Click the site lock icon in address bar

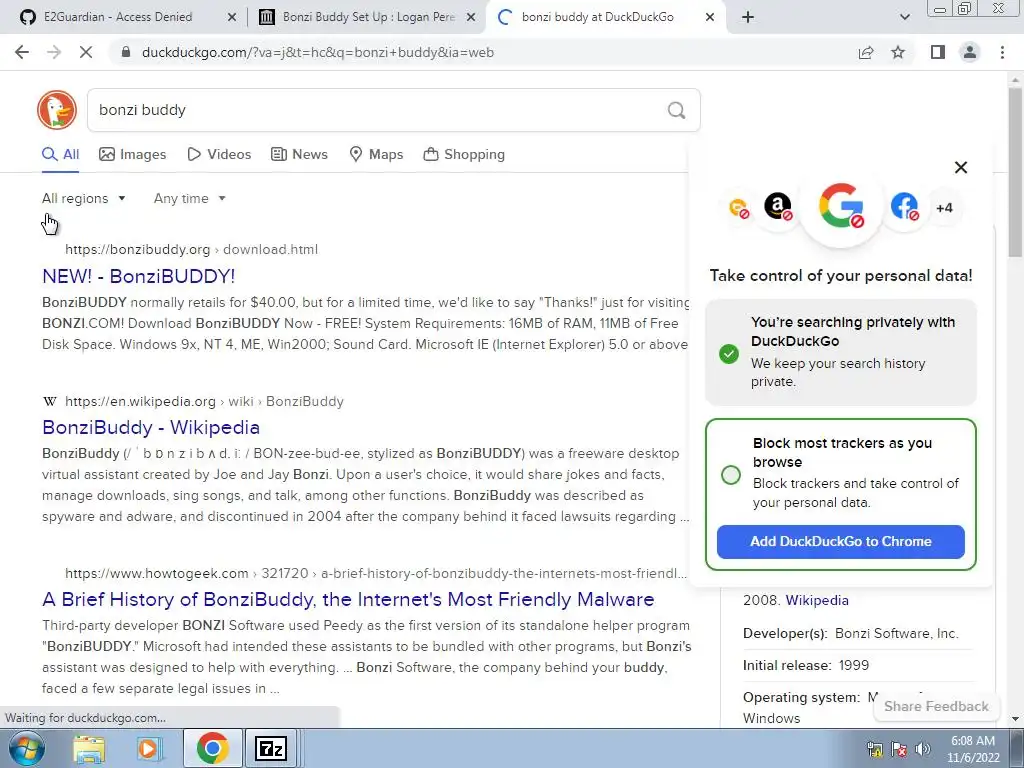126,52
